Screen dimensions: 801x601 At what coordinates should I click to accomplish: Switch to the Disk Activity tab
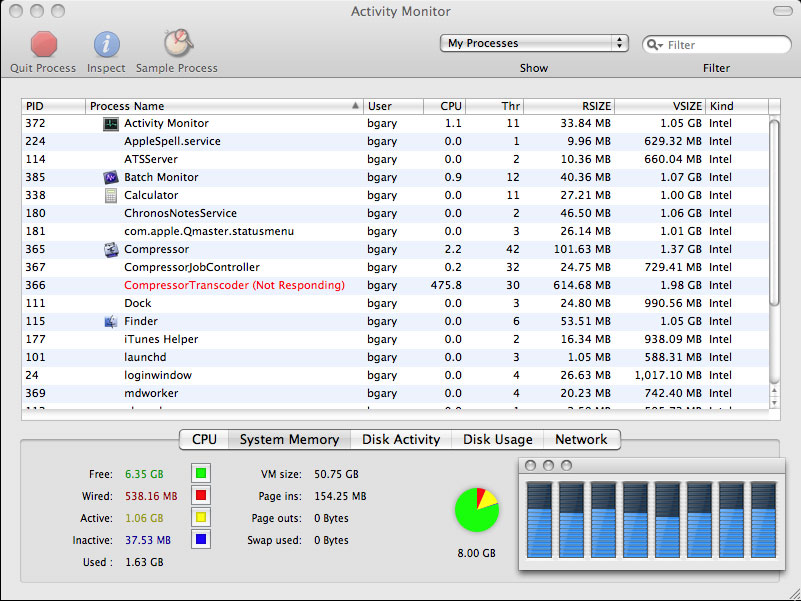pyautogui.click(x=401, y=440)
